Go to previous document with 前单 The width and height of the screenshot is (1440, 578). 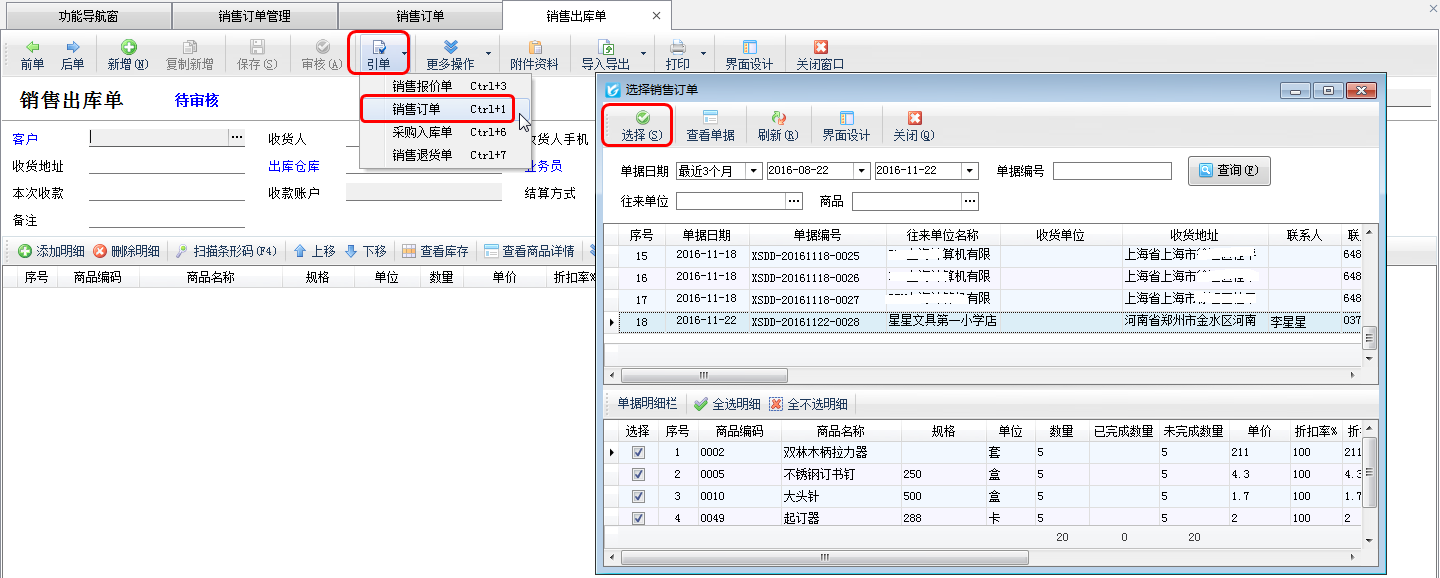point(32,48)
